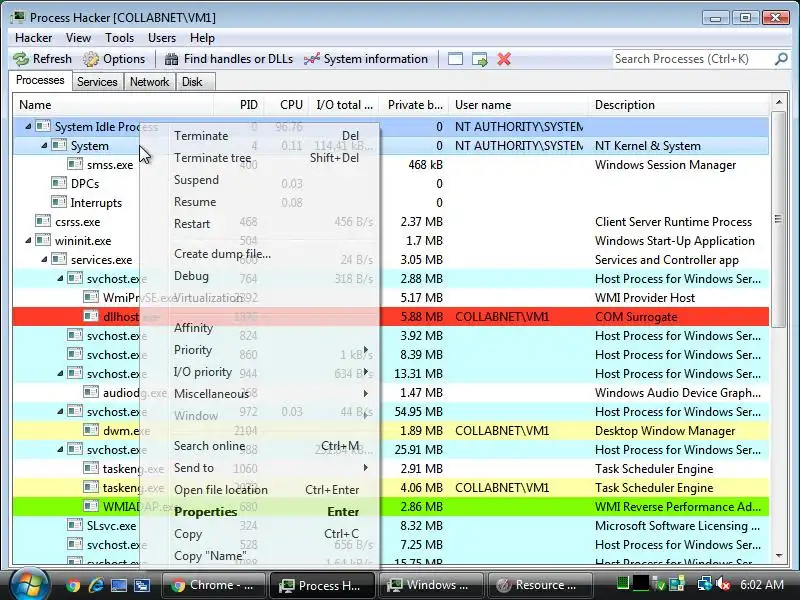The height and width of the screenshot is (600, 800).
Task: Click scrollbar down arrow in process list
Action: [x=779, y=555]
